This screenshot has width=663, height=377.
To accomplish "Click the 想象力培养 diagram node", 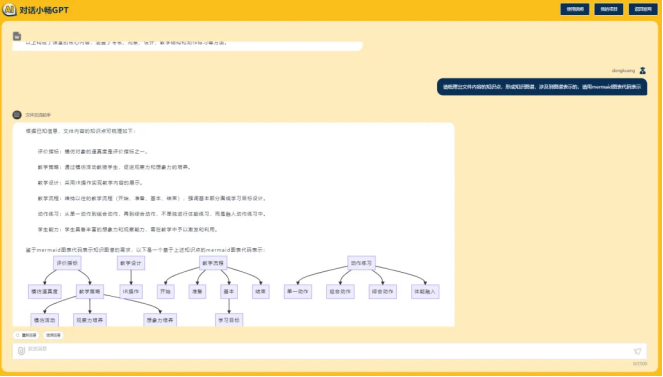I will pyautogui.click(x=160, y=320).
